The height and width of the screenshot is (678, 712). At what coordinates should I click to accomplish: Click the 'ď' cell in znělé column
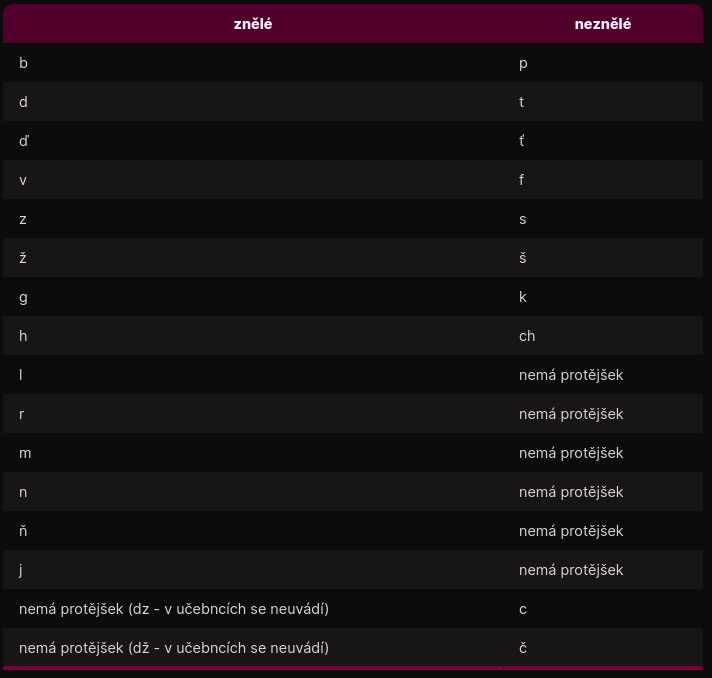coord(253,141)
